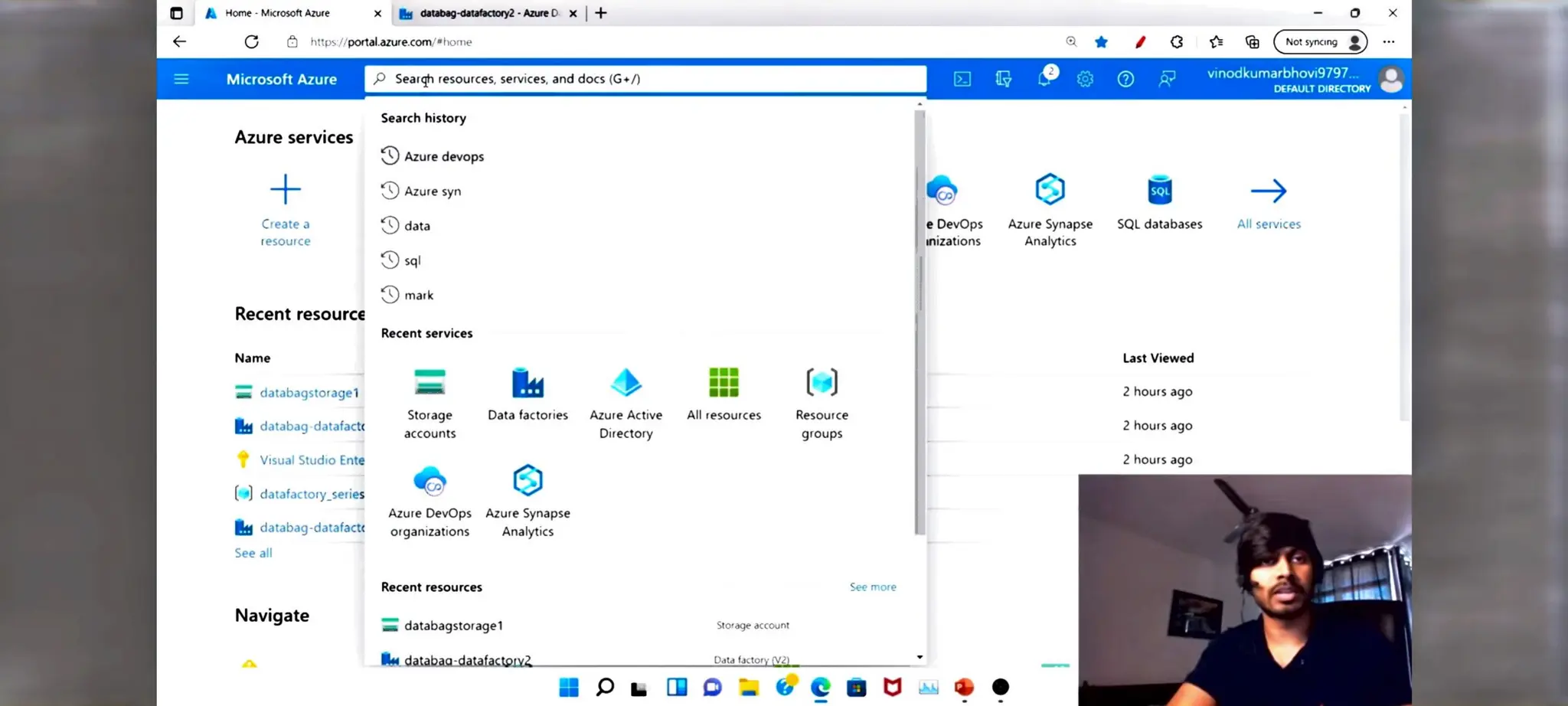Open the tab actions menu icon
Screen dimensions: 1568x706
click(x=177, y=13)
